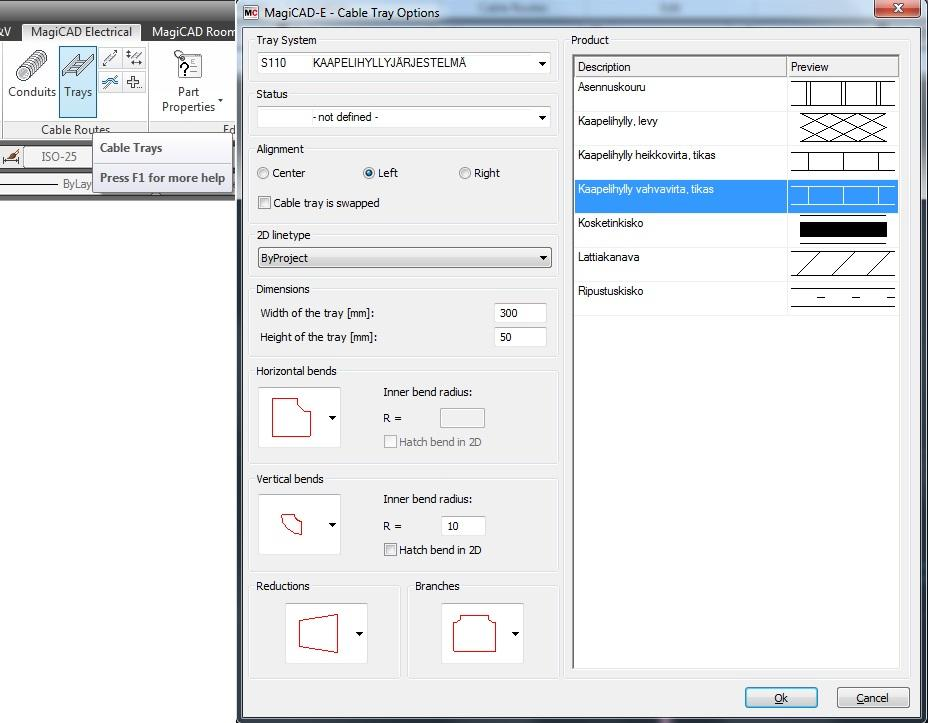Open vertical bends type dropdown arrow
The image size is (928, 723).
pos(333,525)
